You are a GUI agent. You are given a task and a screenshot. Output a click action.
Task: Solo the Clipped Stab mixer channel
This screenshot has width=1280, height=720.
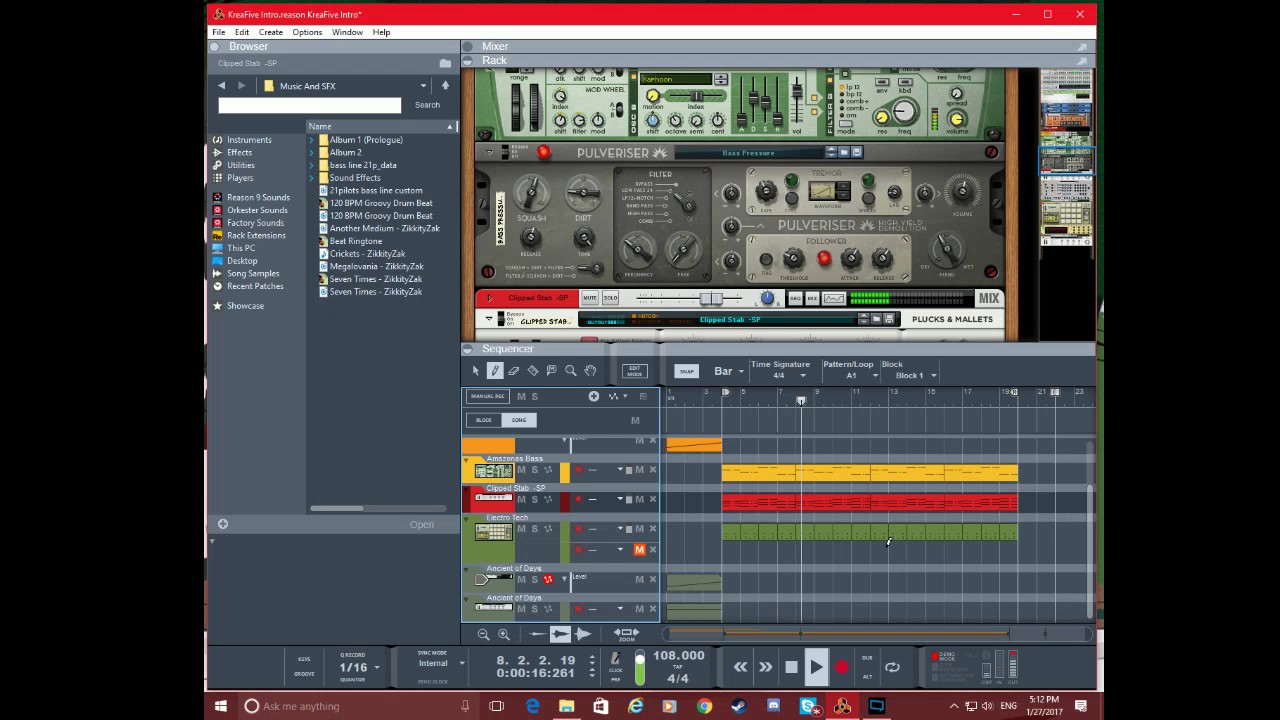point(610,298)
